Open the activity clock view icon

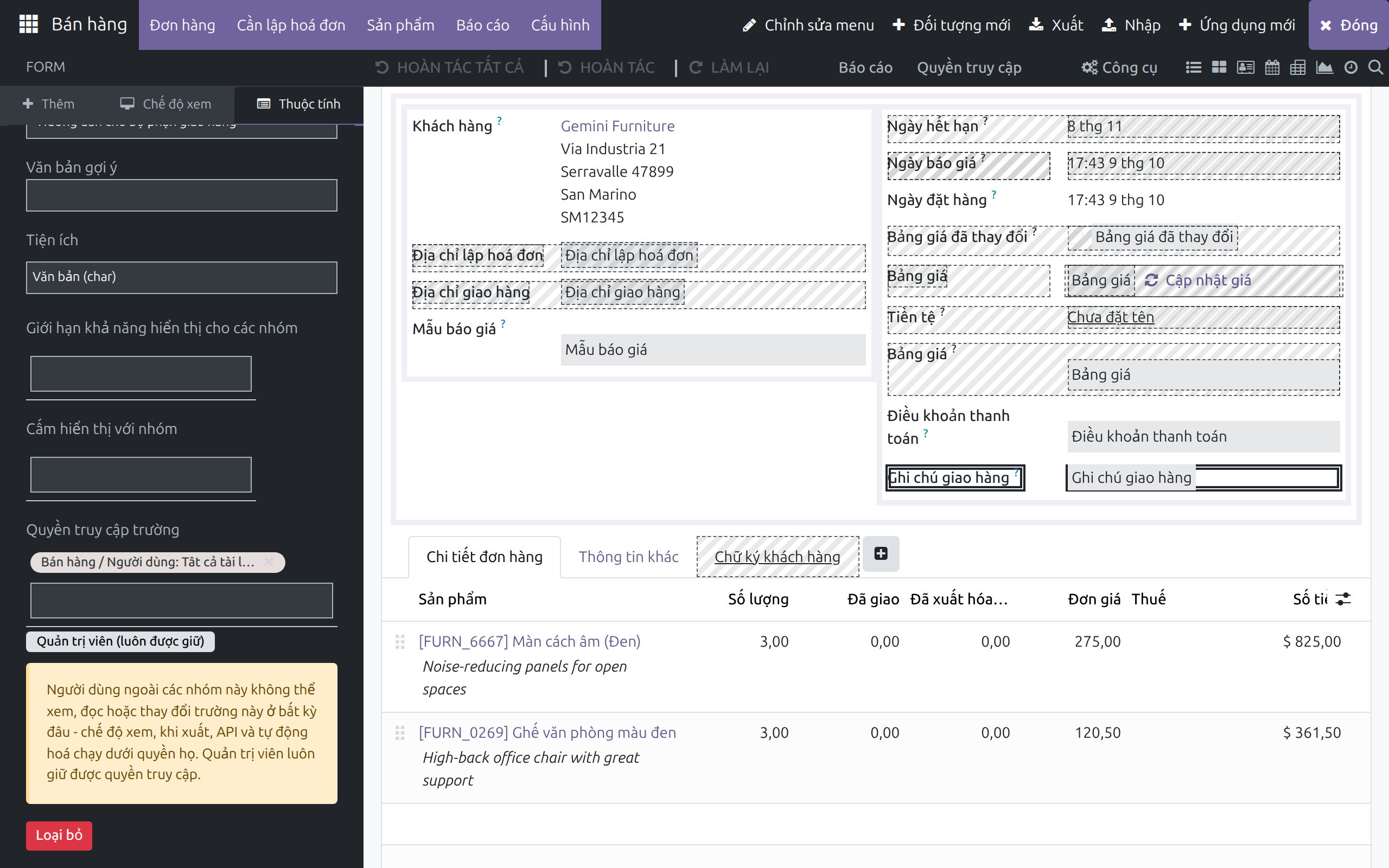(x=1351, y=67)
